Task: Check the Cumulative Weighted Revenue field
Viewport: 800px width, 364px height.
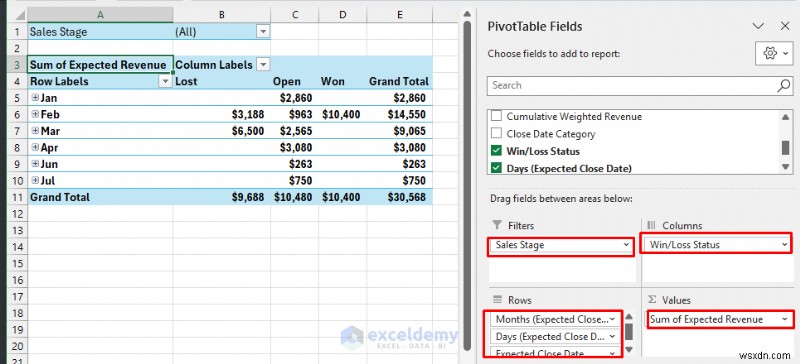Action: 496,116
